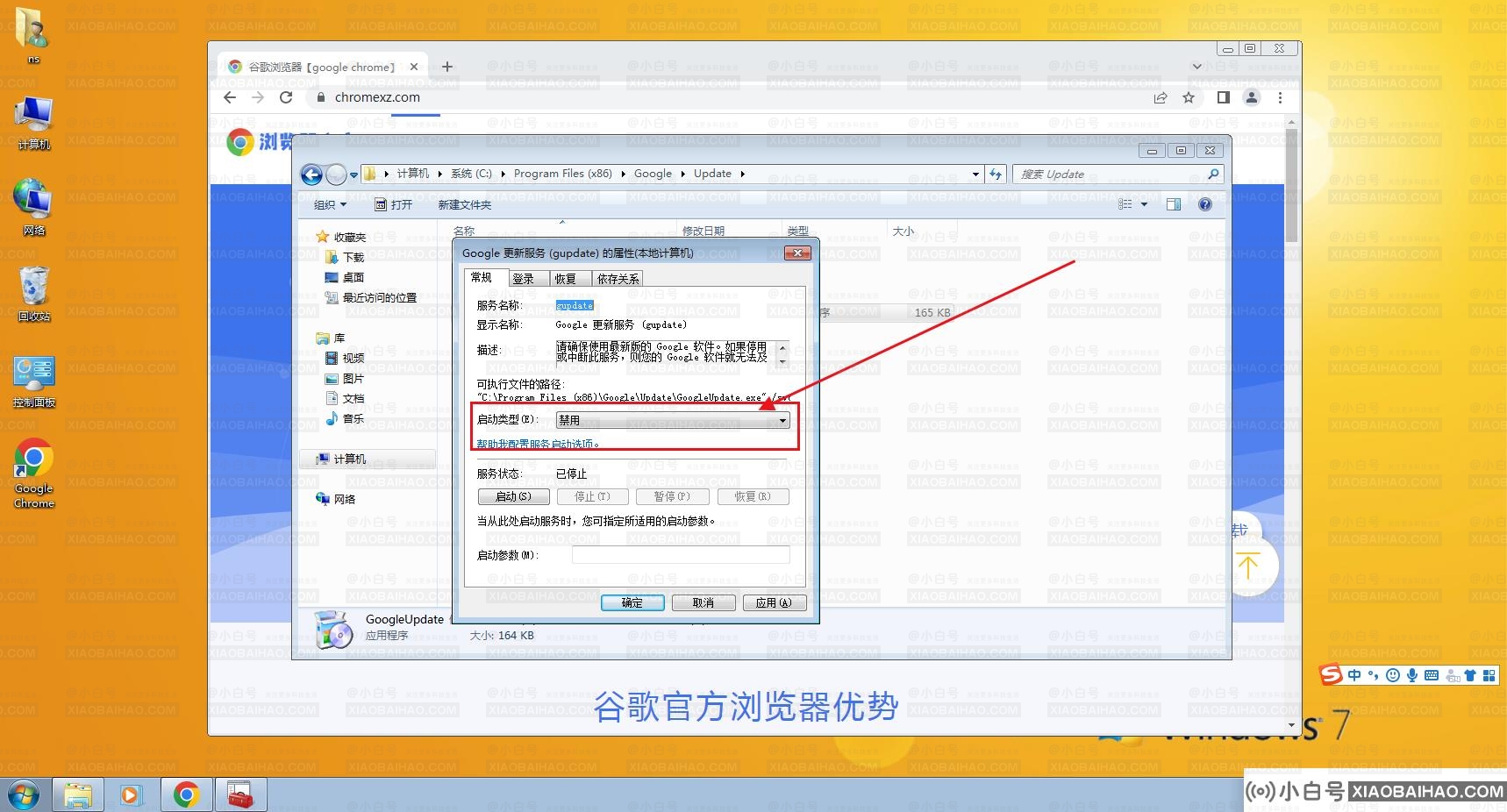This screenshot has width=1507, height=812.
Task: Open Windows Explorer from the taskbar
Action: tap(78, 795)
